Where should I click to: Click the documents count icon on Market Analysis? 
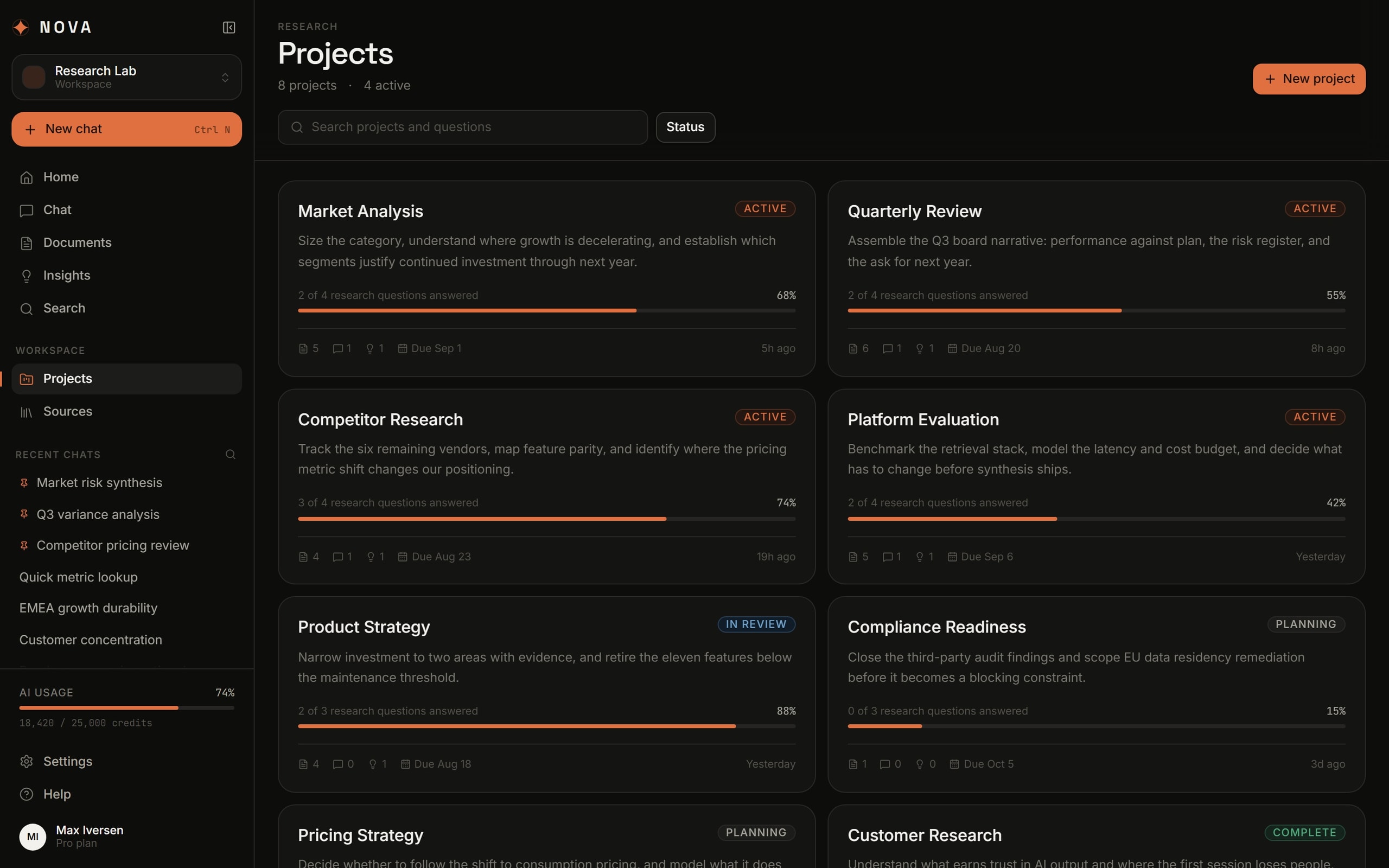point(303,348)
